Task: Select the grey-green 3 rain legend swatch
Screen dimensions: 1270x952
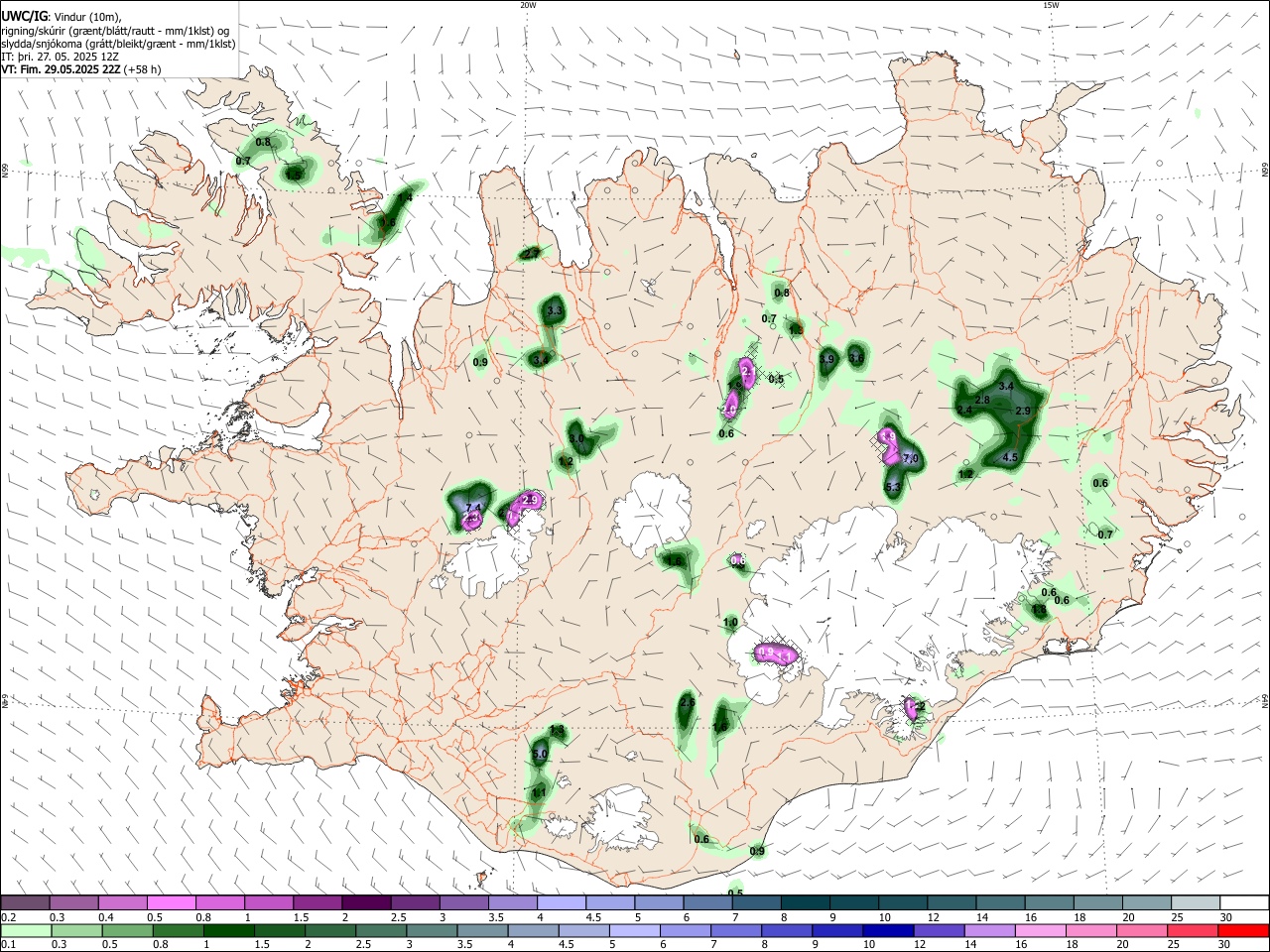Action: (431, 931)
